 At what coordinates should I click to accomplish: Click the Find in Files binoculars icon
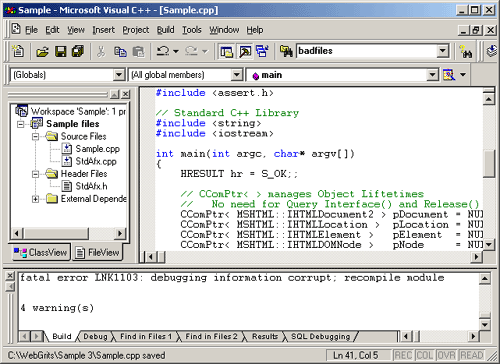(x=286, y=51)
